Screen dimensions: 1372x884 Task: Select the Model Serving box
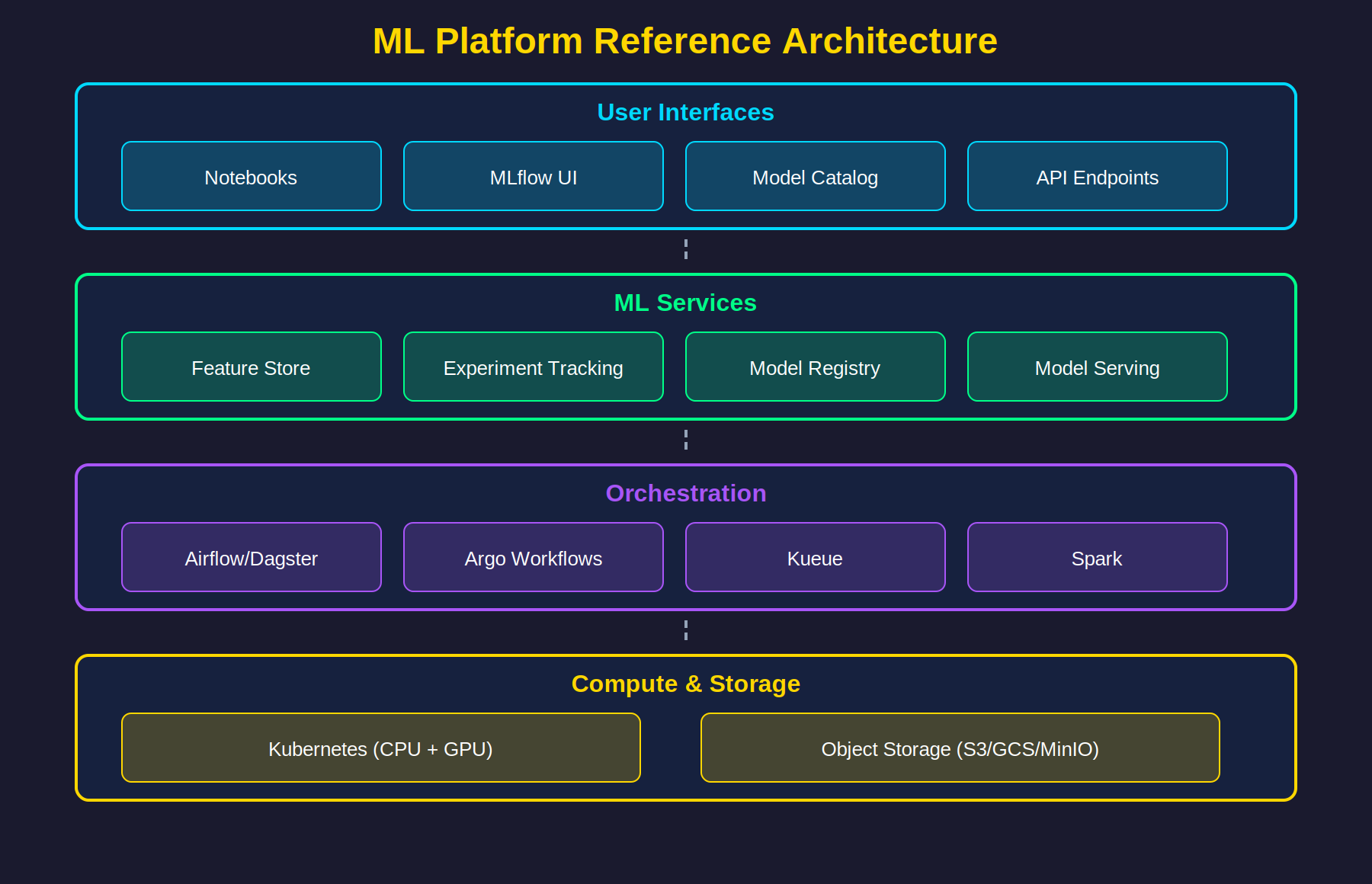1097,367
